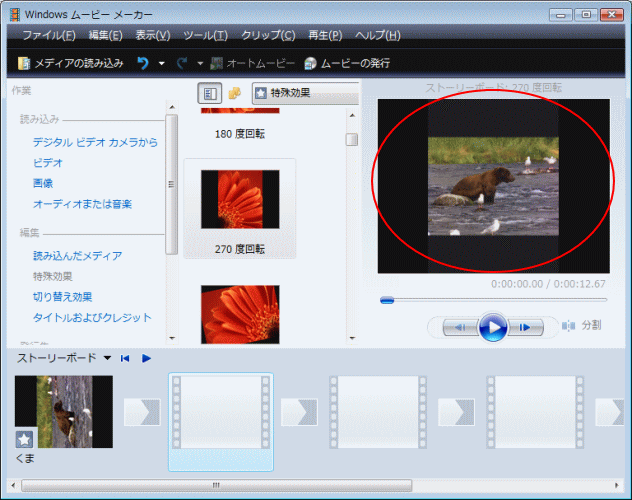The image size is (632, 500).
Task: Click effects list scroll up arrow
Action: (352, 116)
